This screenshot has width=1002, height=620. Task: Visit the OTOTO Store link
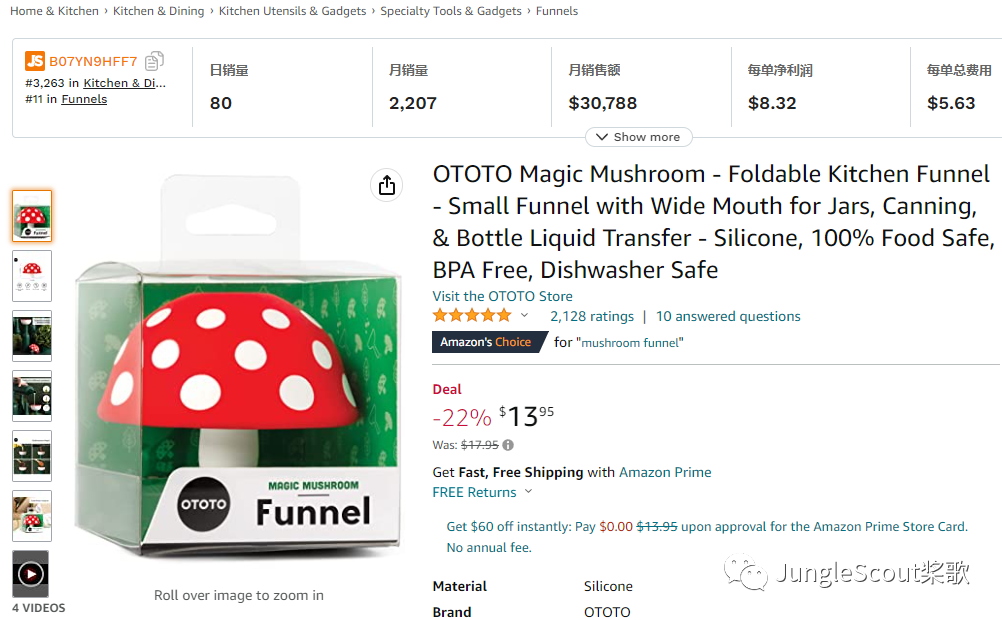pos(502,296)
